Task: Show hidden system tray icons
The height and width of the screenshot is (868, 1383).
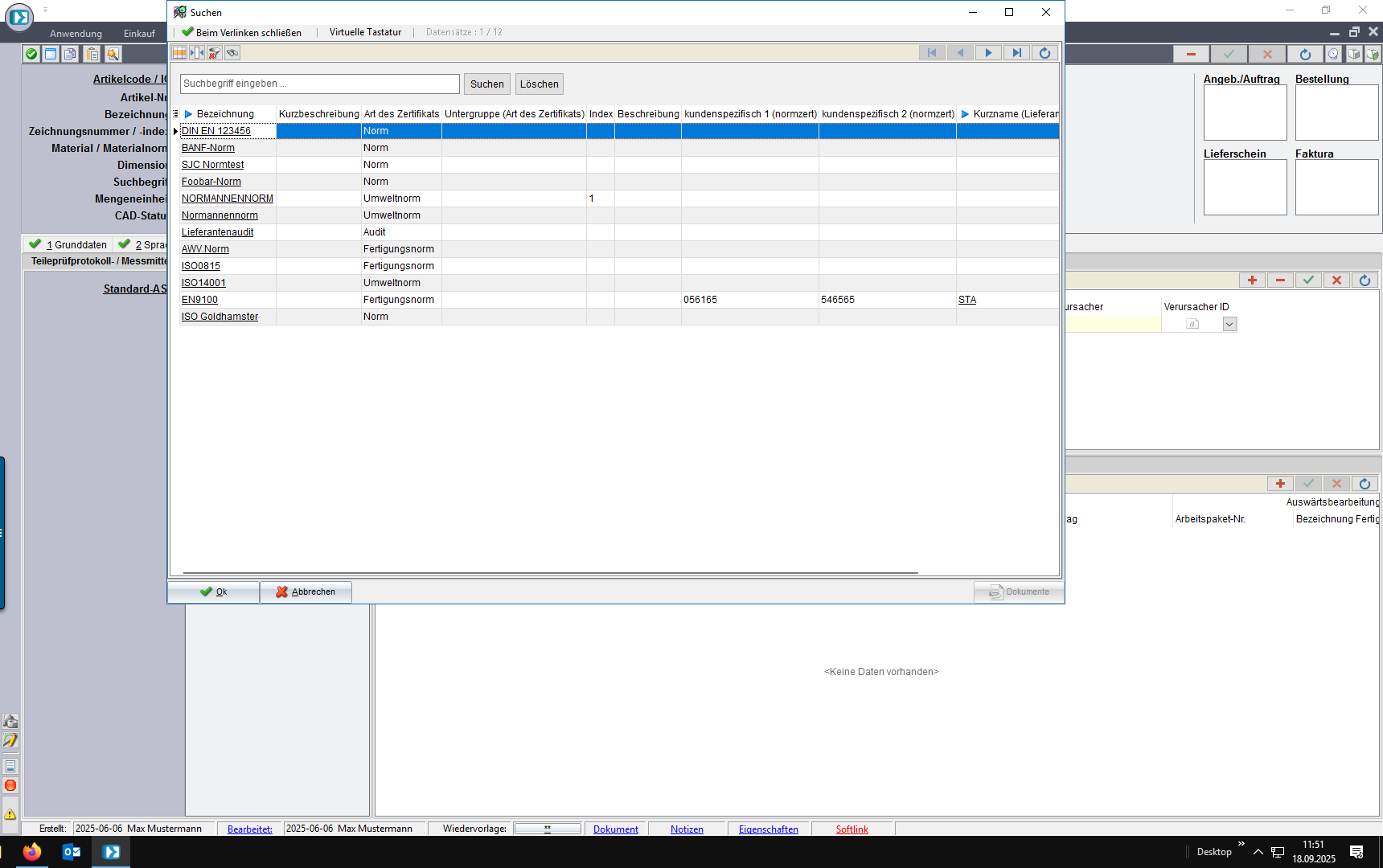Action: click(1258, 852)
